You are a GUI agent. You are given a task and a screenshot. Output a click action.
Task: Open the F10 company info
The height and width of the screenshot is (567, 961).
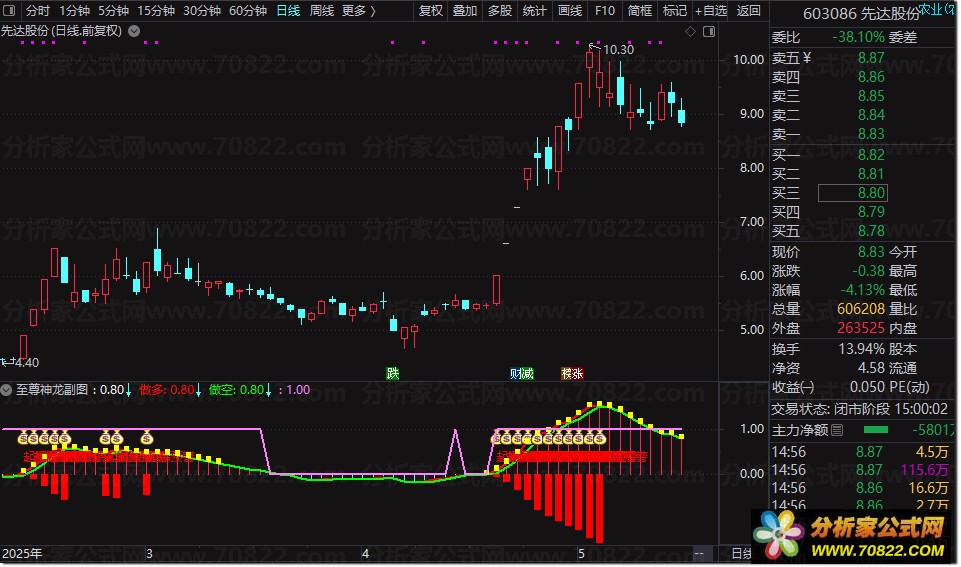click(604, 10)
